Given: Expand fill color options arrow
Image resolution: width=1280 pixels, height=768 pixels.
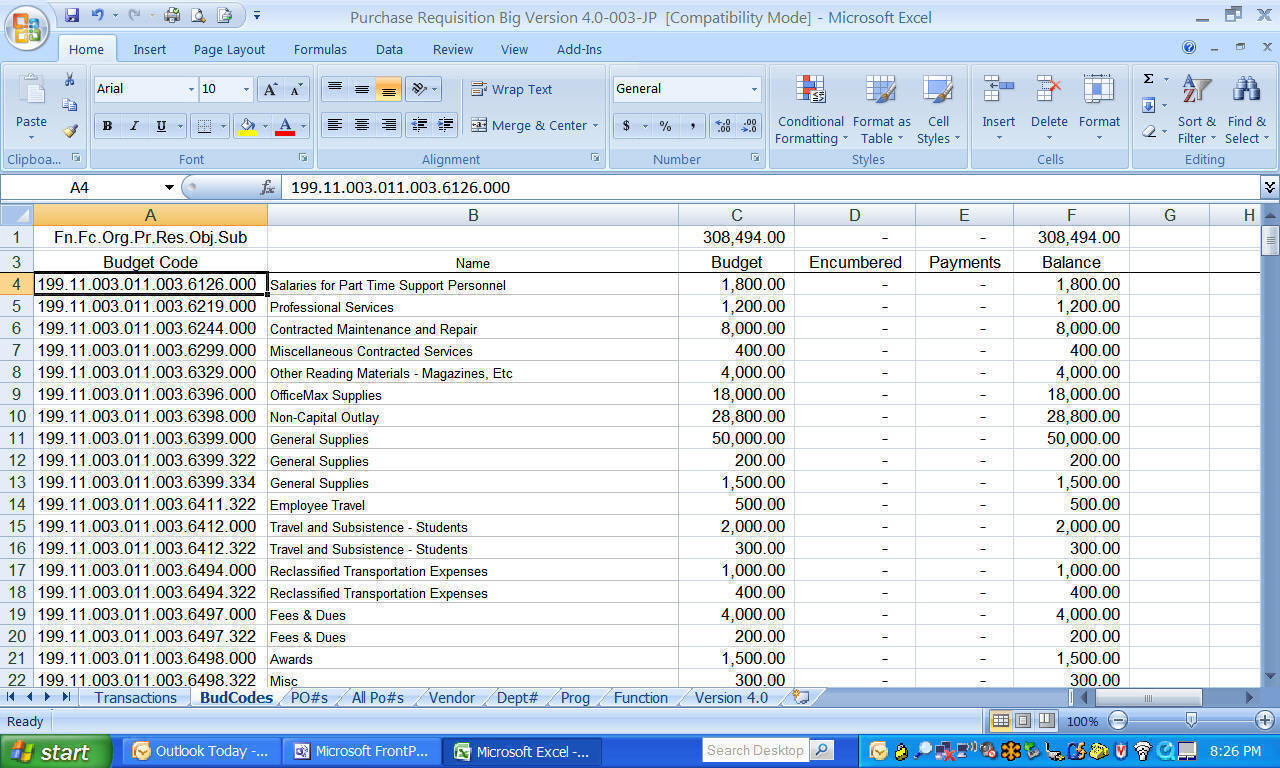Looking at the screenshot, I should pyautogui.click(x=265, y=126).
